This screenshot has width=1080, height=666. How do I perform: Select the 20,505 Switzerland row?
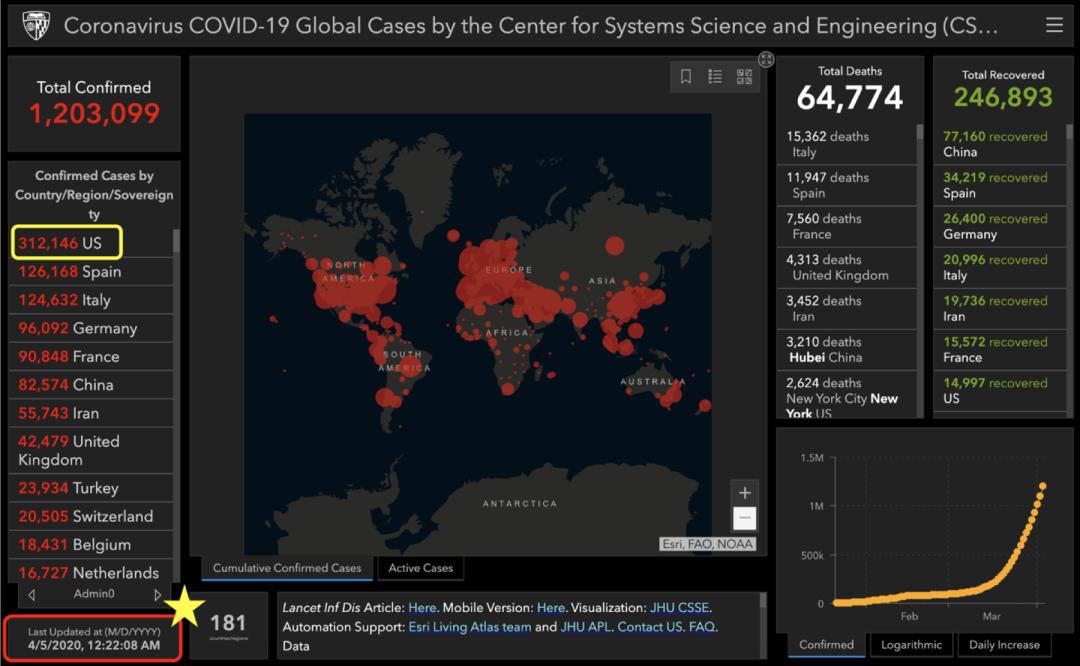click(x=90, y=516)
